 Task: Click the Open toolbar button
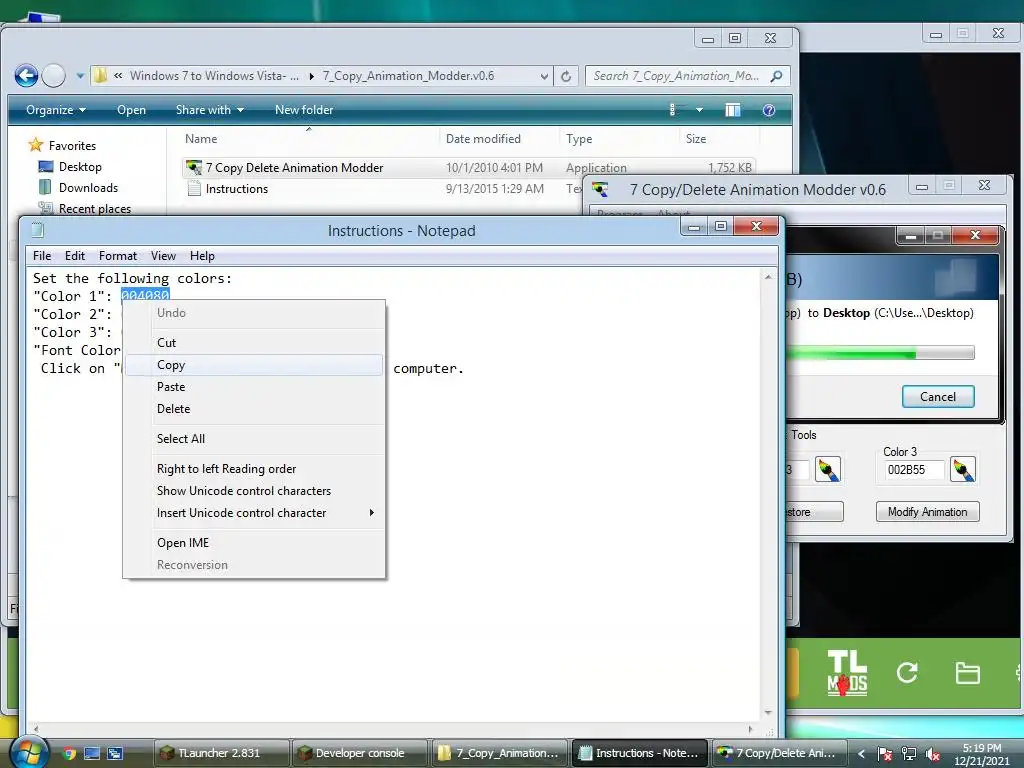[131, 110]
